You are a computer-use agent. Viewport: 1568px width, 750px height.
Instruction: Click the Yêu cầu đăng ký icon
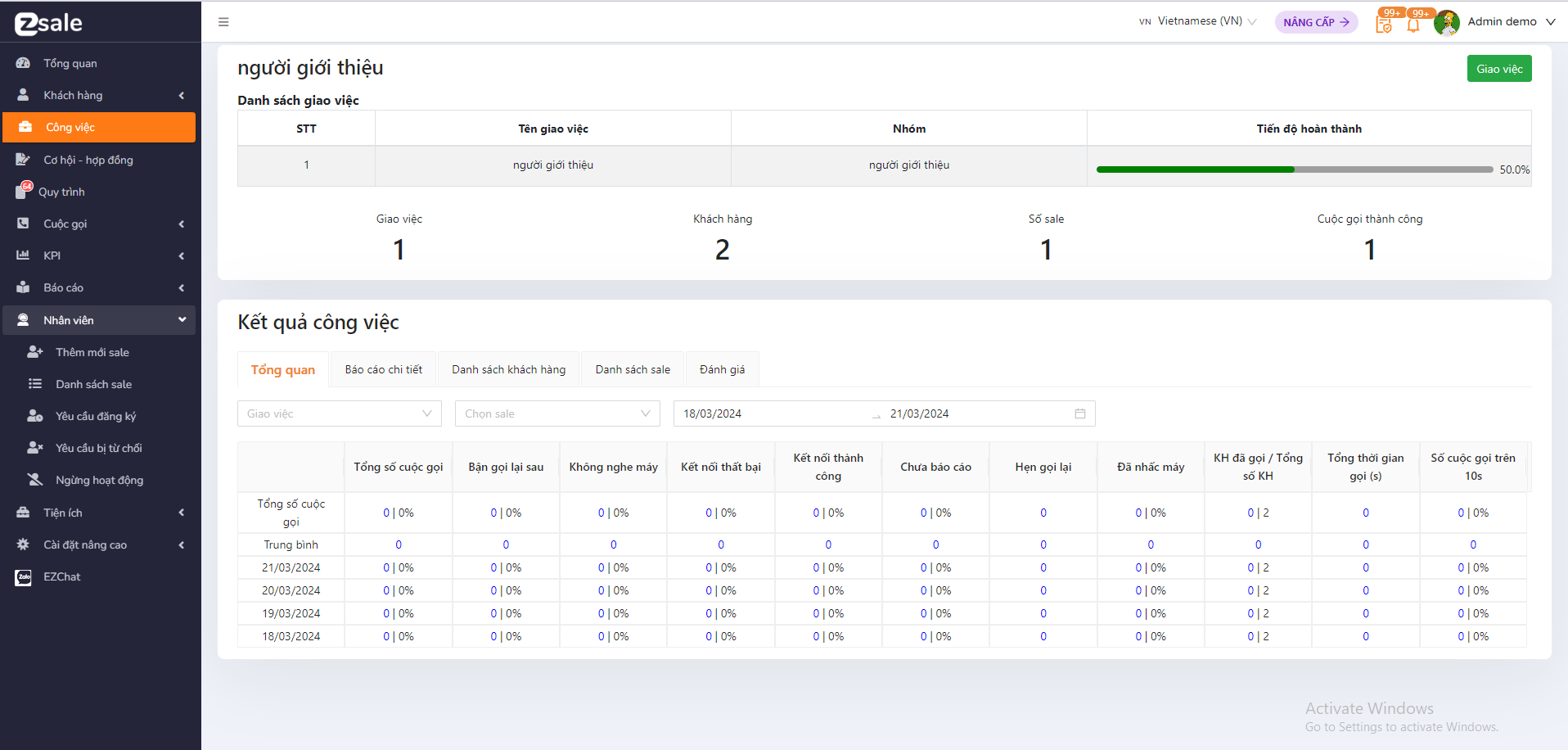coord(35,416)
